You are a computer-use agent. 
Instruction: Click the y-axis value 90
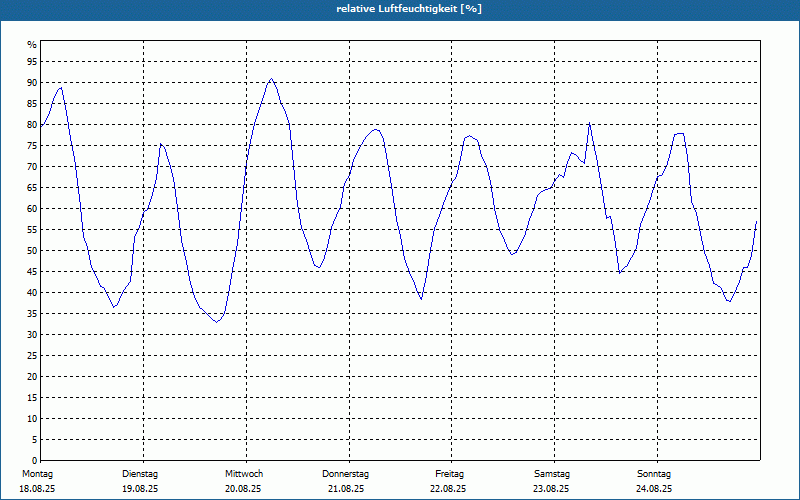pos(32,83)
